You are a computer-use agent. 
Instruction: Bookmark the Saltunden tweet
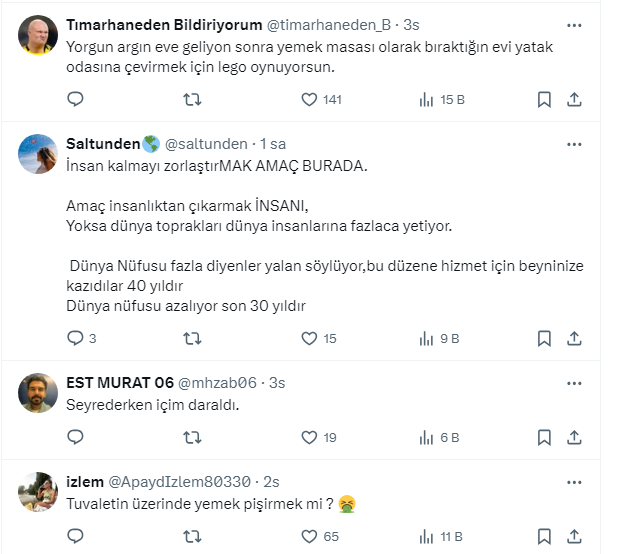[544, 338]
